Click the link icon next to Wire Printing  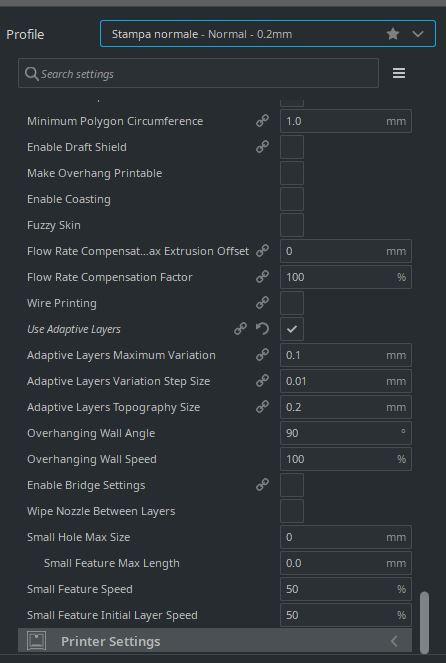click(x=263, y=303)
